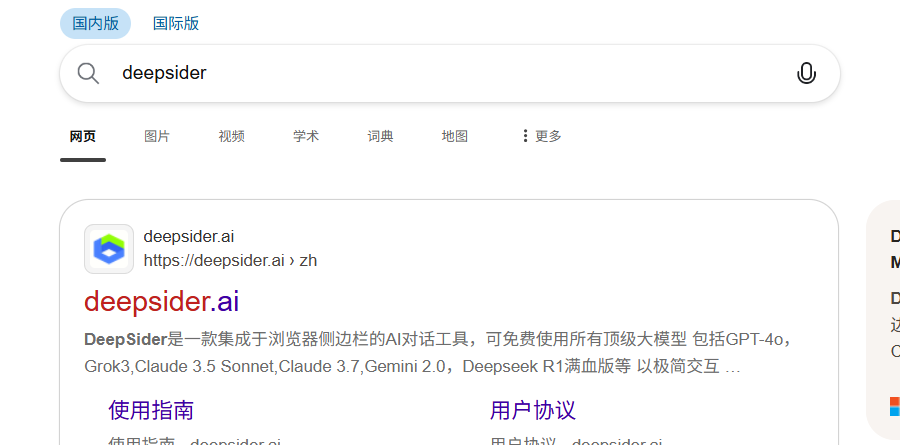Viewport: 900px width, 445px height.
Task: Switch to 国际版 search mode
Action: pyautogui.click(x=176, y=24)
